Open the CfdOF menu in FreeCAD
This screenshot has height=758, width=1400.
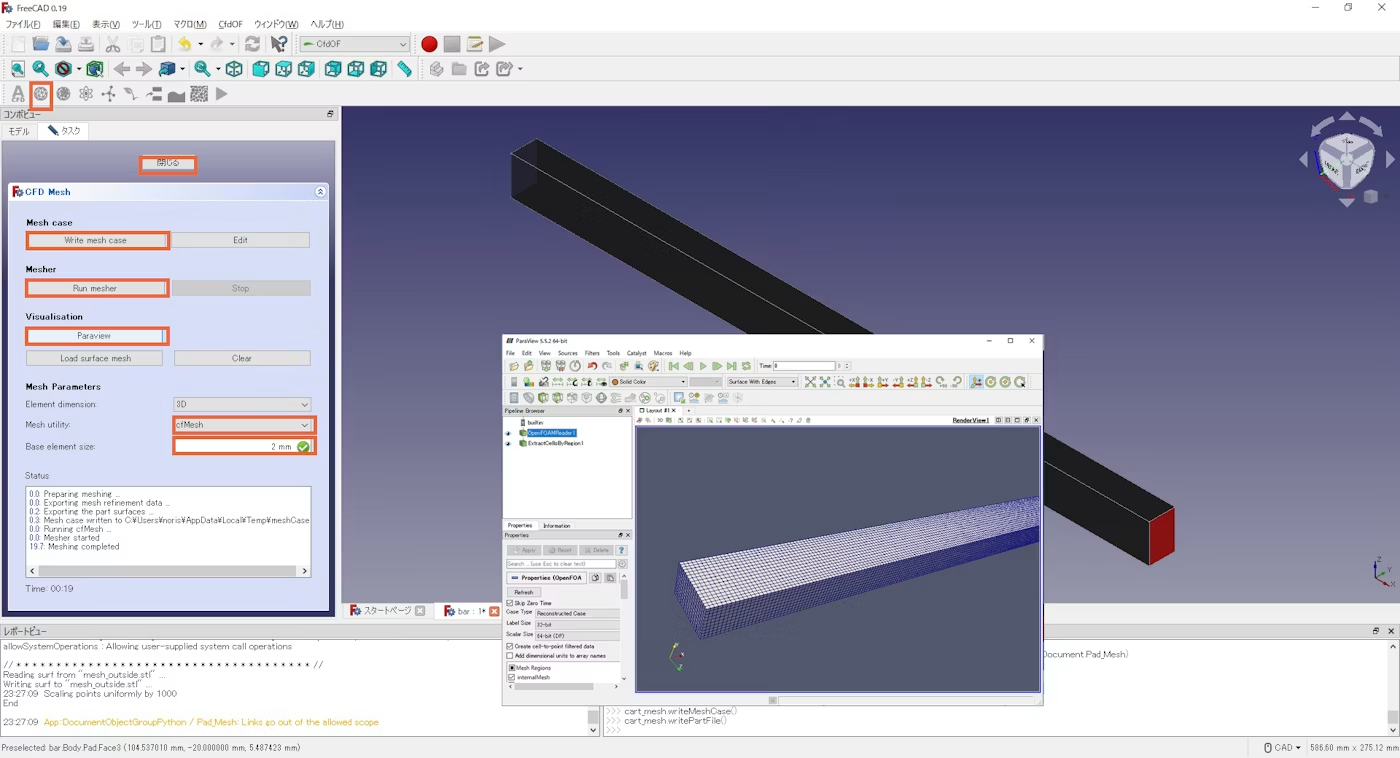(230, 24)
